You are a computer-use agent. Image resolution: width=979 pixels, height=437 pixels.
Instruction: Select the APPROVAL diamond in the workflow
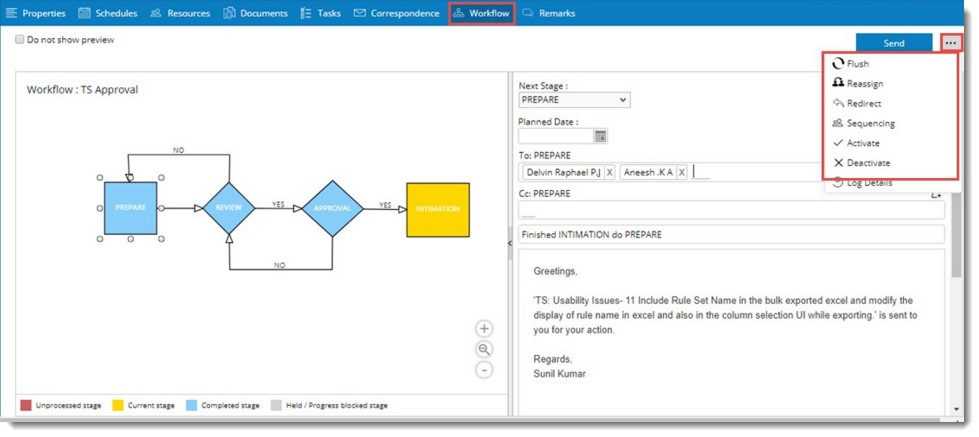(x=333, y=209)
